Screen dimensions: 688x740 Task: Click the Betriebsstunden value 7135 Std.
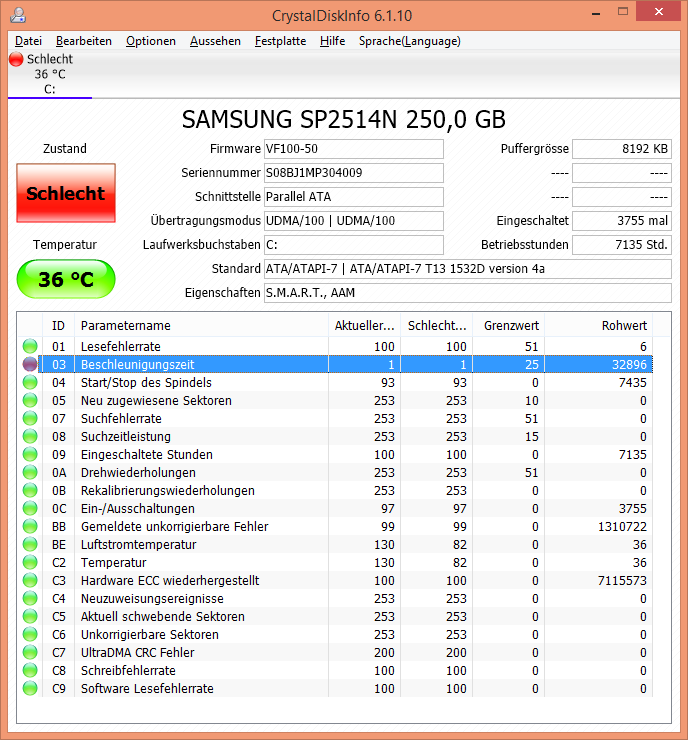click(x=622, y=245)
